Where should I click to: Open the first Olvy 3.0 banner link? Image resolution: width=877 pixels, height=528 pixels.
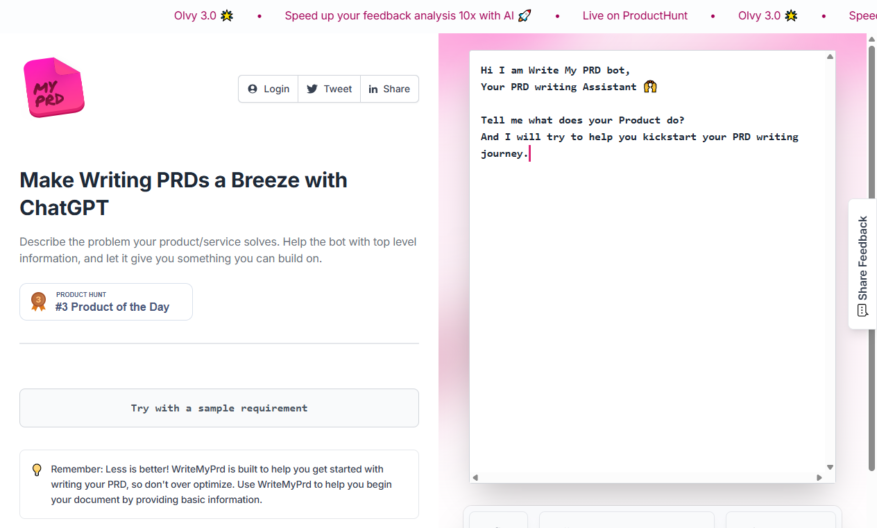coord(203,16)
